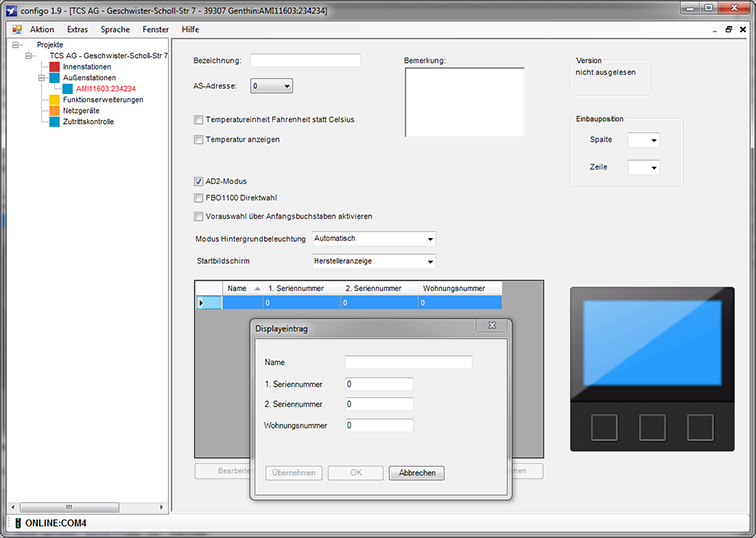
Task: Uncheck the AD2-Modus checkbox
Action: (x=198, y=181)
